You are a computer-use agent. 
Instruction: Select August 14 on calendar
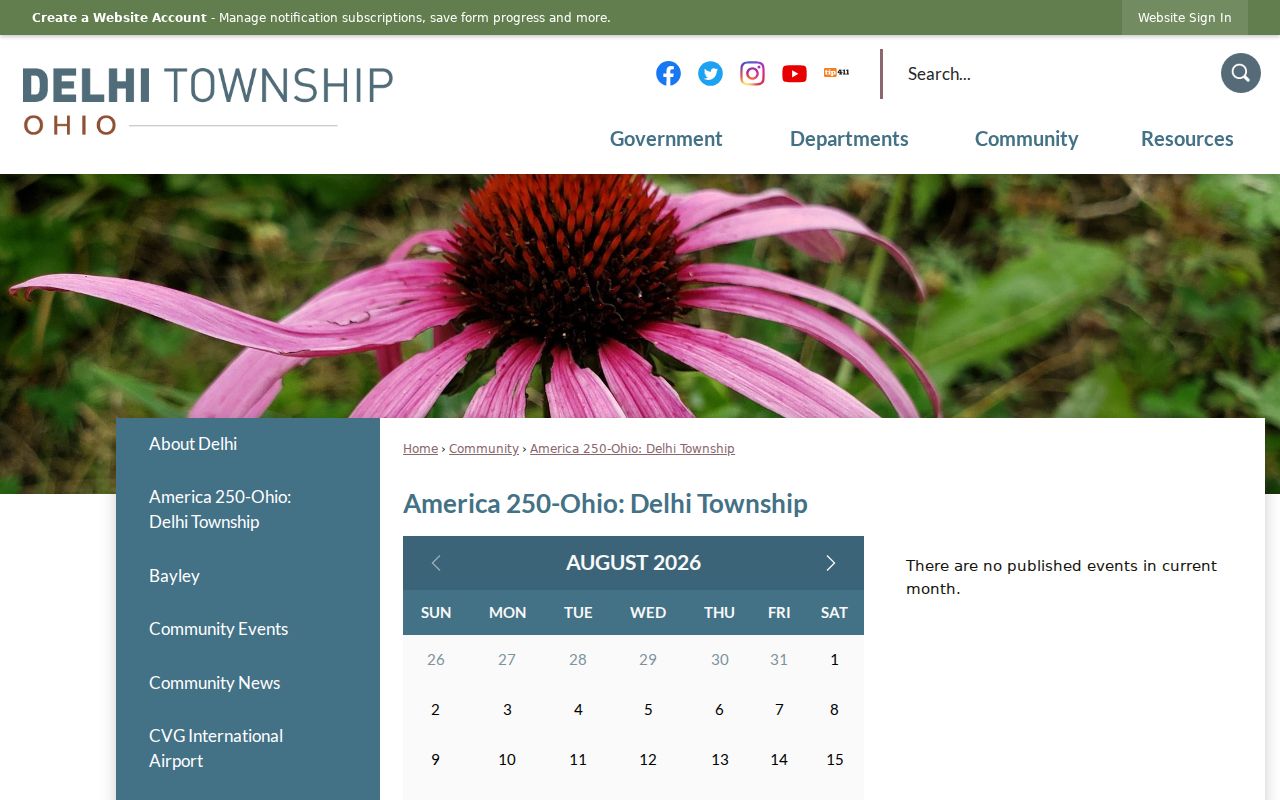click(779, 760)
